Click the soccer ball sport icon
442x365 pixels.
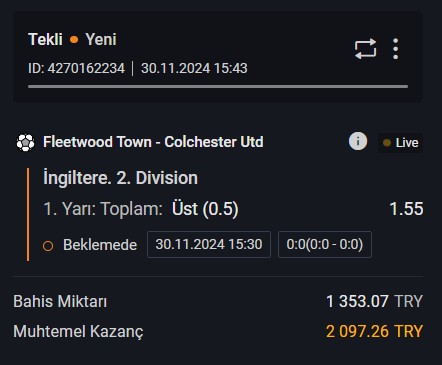click(x=26, y=142)
